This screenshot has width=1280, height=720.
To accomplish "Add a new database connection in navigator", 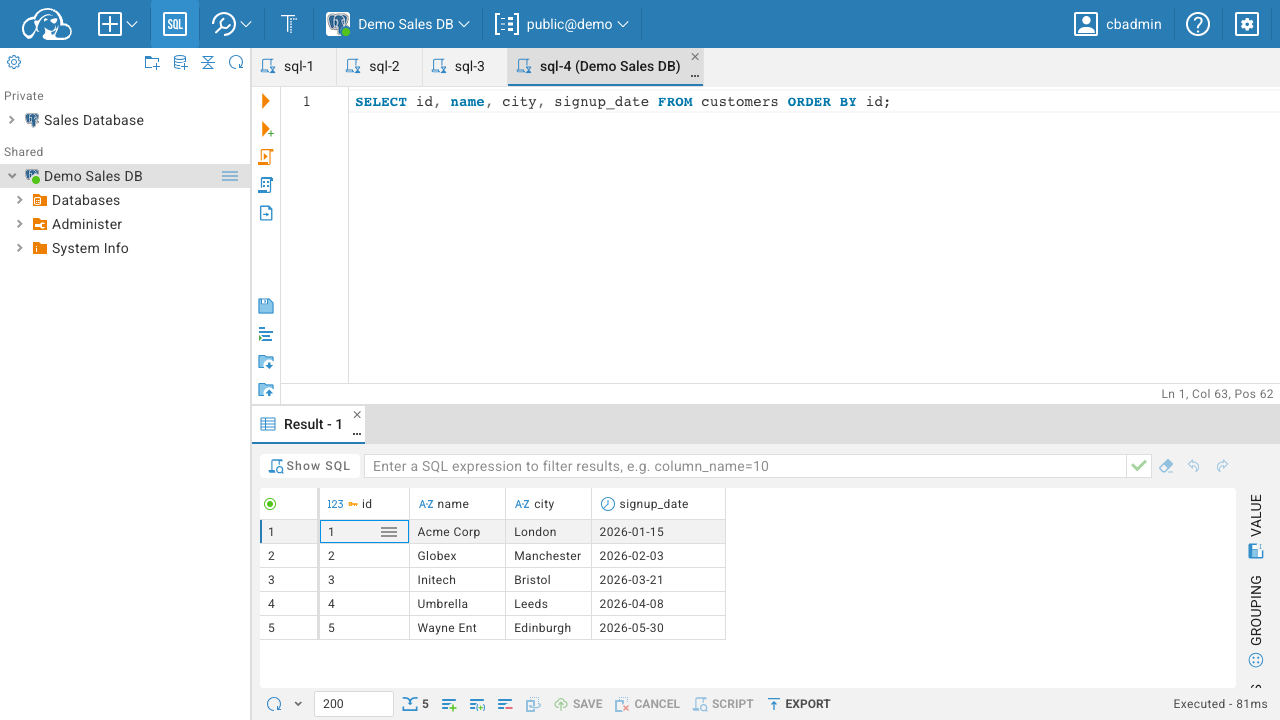I will tap(180, 62).
